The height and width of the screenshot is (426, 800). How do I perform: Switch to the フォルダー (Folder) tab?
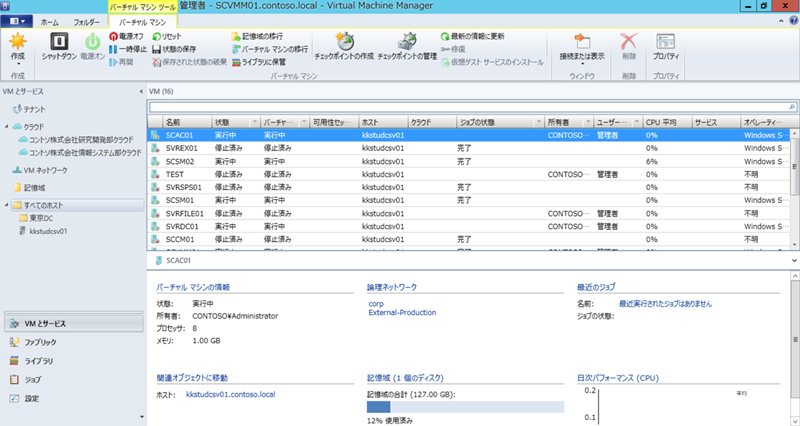[87, 22]
